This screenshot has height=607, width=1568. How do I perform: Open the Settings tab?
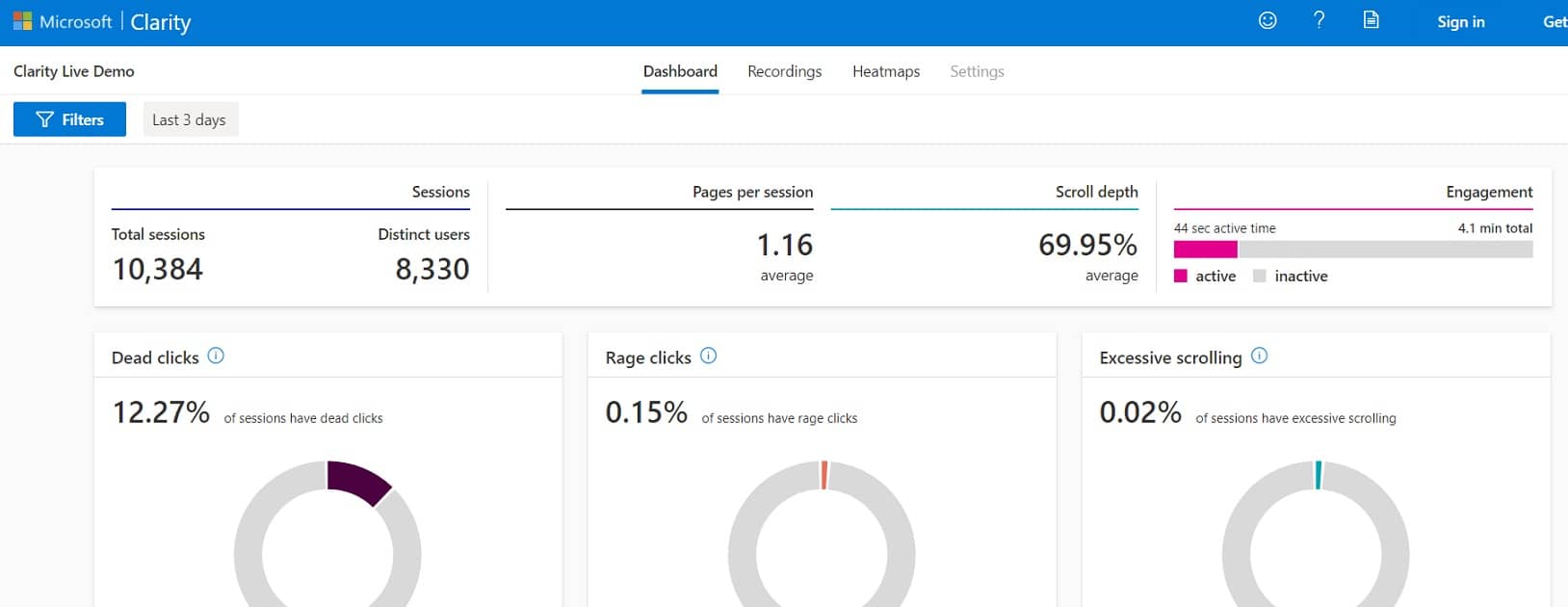977,71
